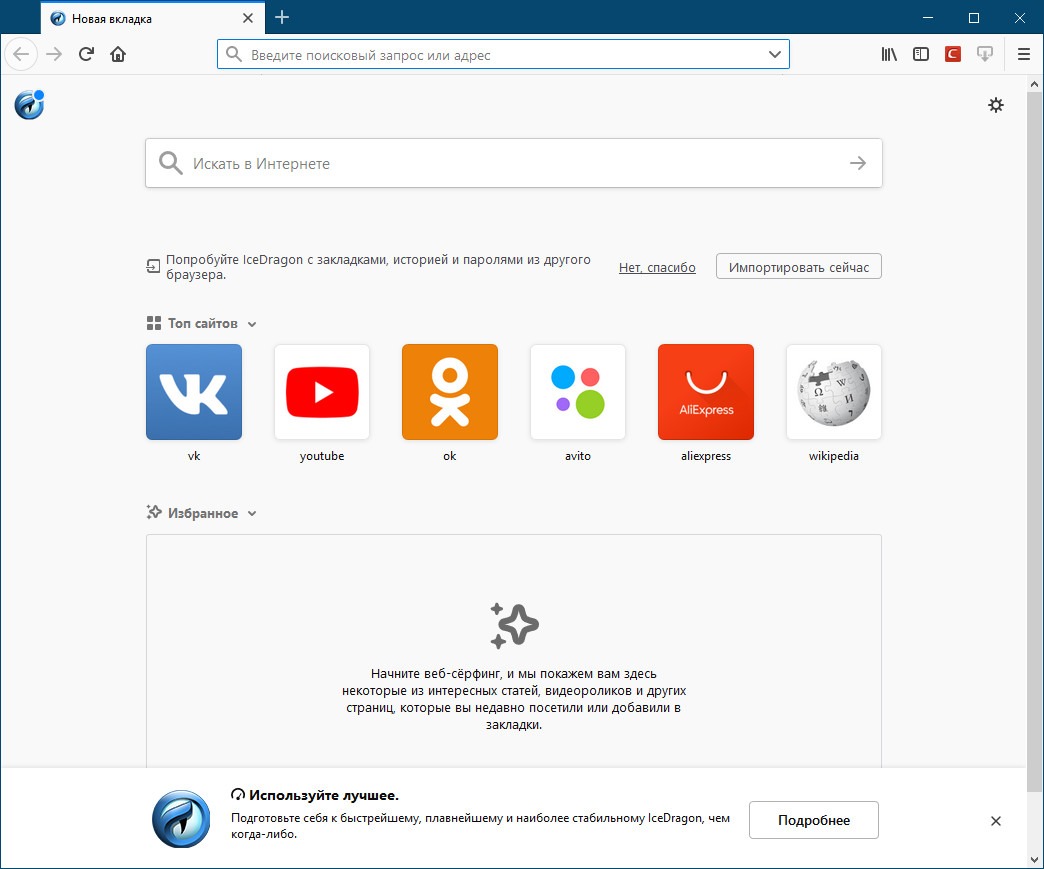Decline import via Нет, спасибо link

pyautogui.click(x=657, y=267)
